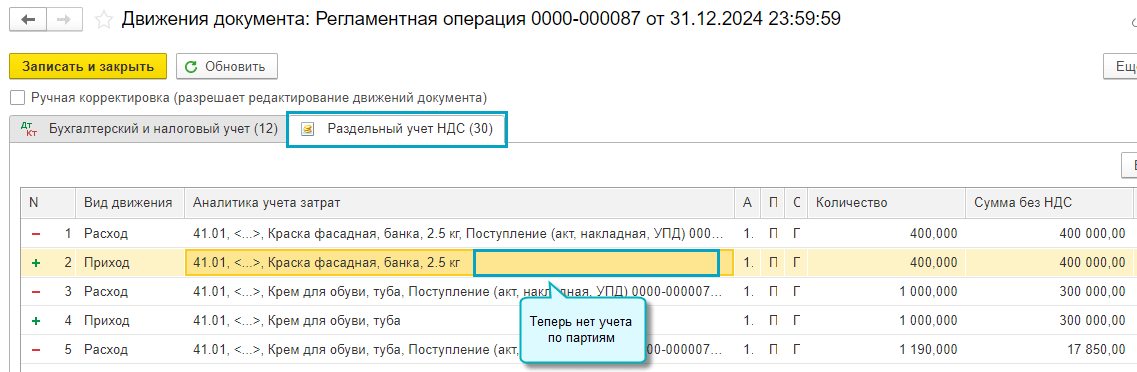Select the highlighted Краска фасадная analytics cell
Image resolution: width=1137 pixels, height=372 pixels.
pos(460,263)
